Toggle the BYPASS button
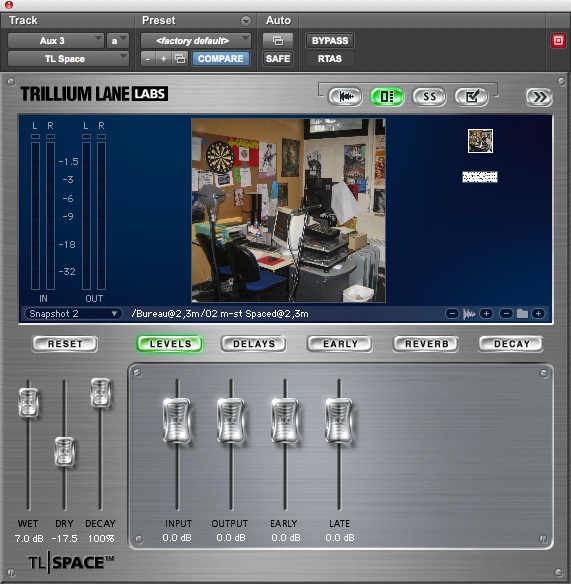 click(x=330, y=40)
